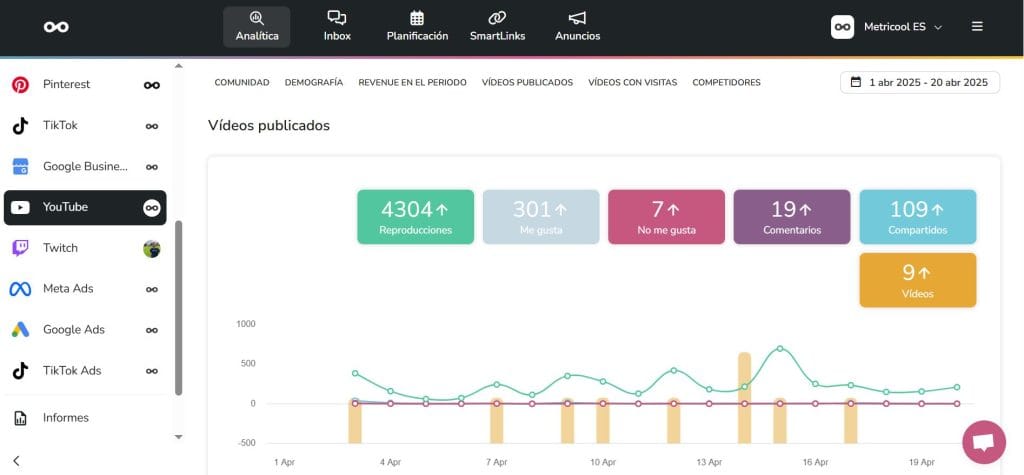This screenshot has width=1024, height=475.
Task: Switch to the Competidores tab
Action: 726,82
